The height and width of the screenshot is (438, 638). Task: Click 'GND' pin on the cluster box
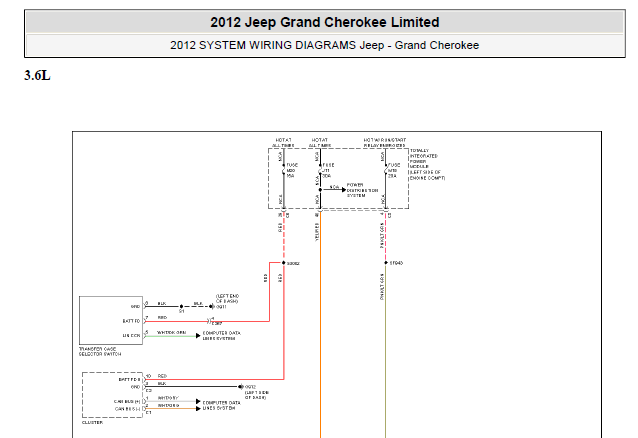click(135, 387)
